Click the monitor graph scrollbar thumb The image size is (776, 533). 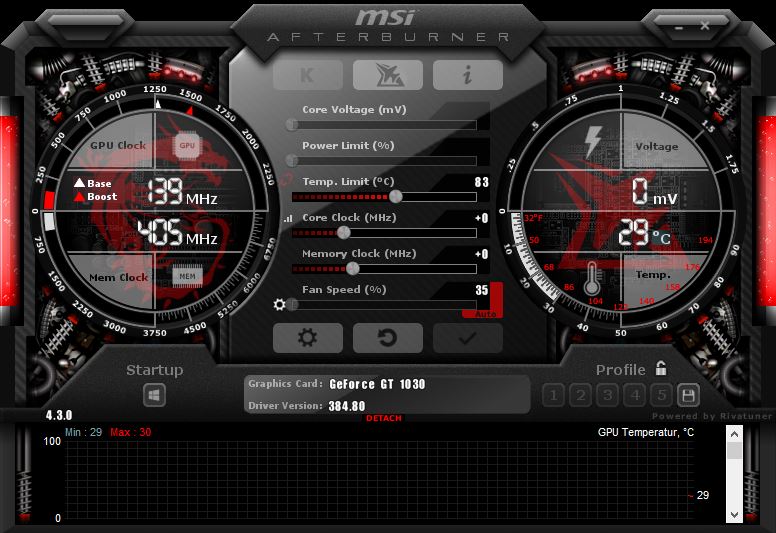(x=734, y=450)
